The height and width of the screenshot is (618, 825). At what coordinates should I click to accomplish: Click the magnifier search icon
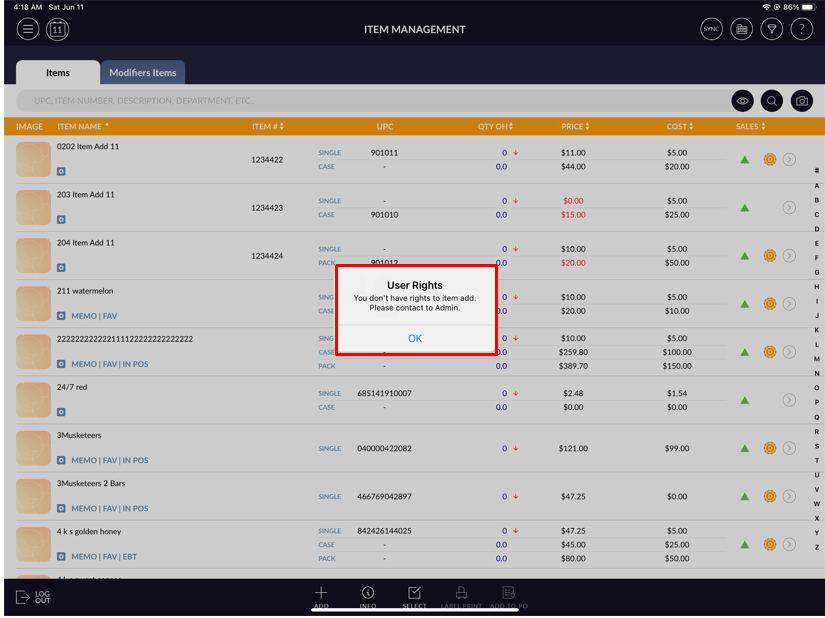[772, 101]
